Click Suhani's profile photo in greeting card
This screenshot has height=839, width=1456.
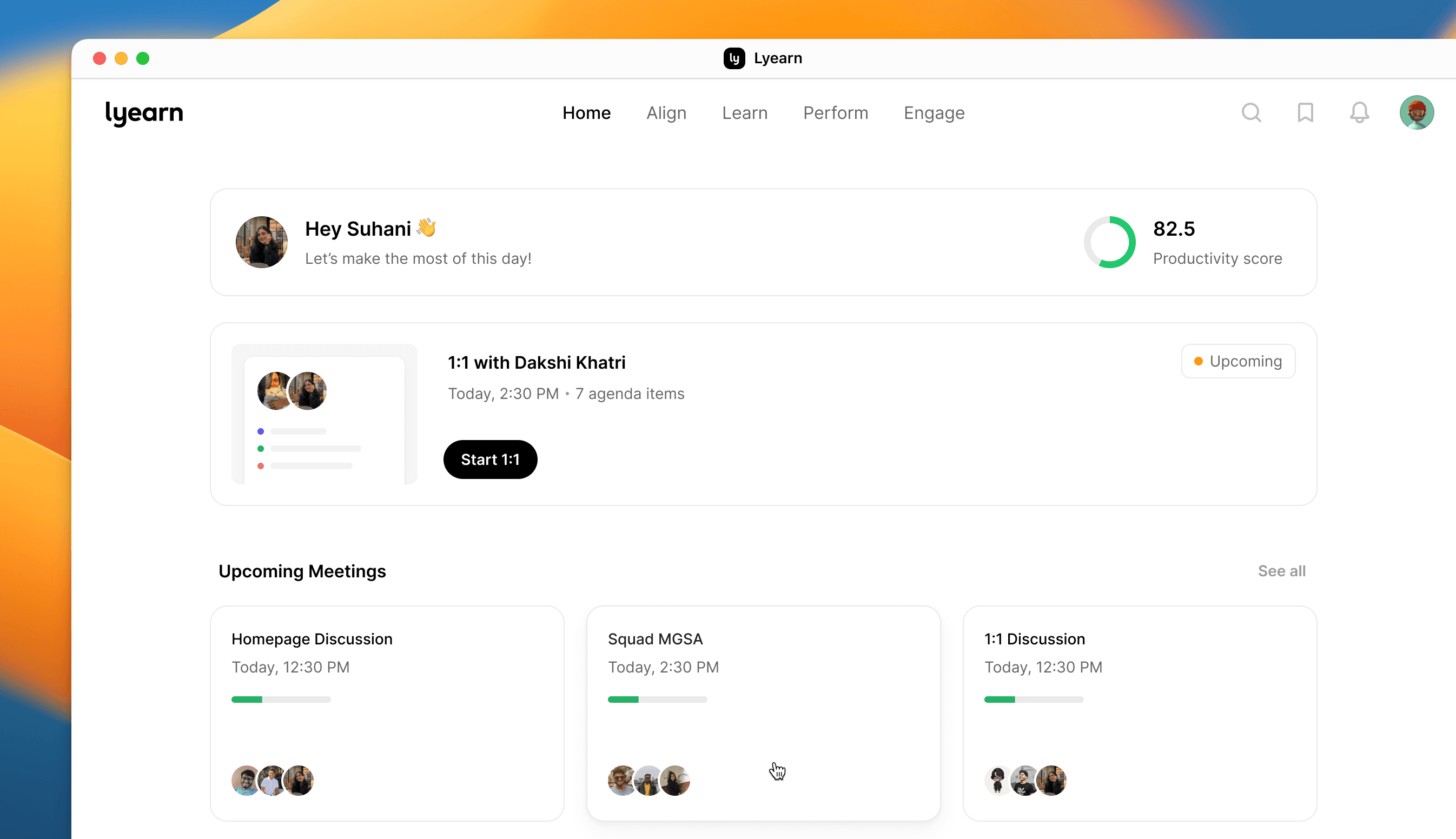(x=261, y=242)
